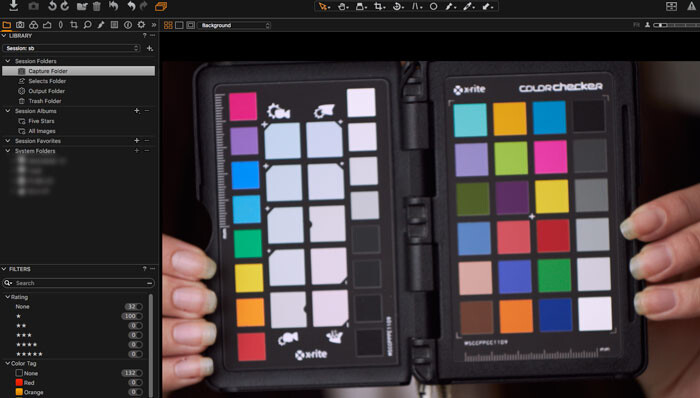Select the Rotate straighten tool

(x=398, y=7)
